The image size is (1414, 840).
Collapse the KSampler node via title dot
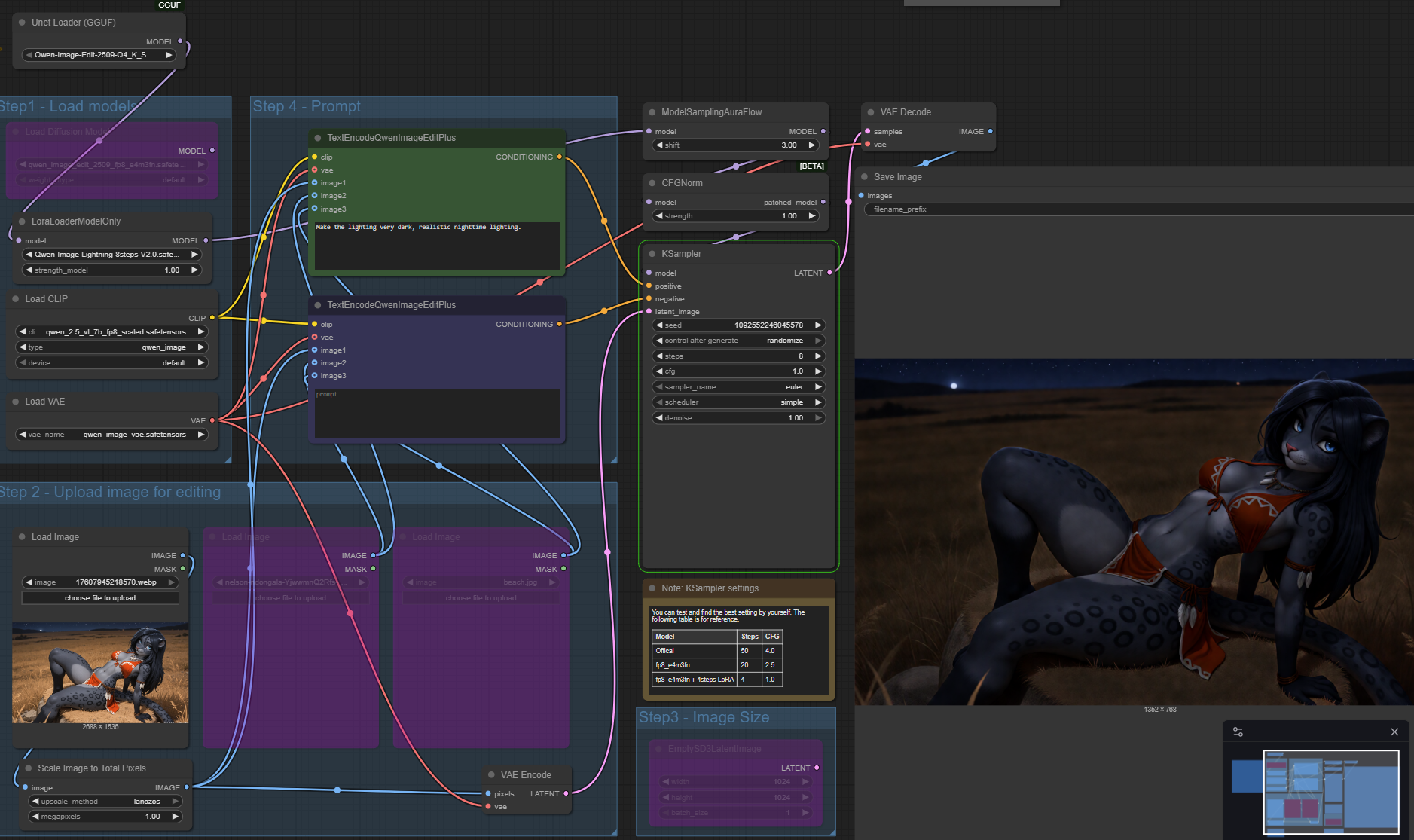click(652, 254)
